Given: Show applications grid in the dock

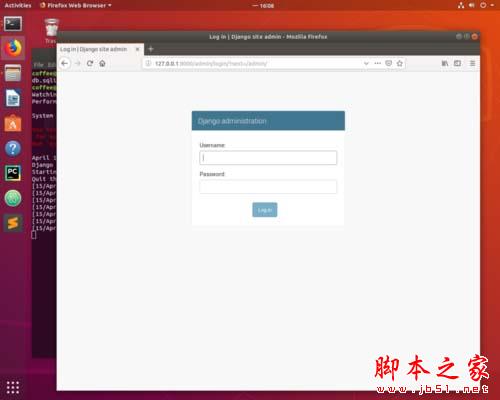Looking at the screenshot, I should pyautogui.click(x=13, y=387).
